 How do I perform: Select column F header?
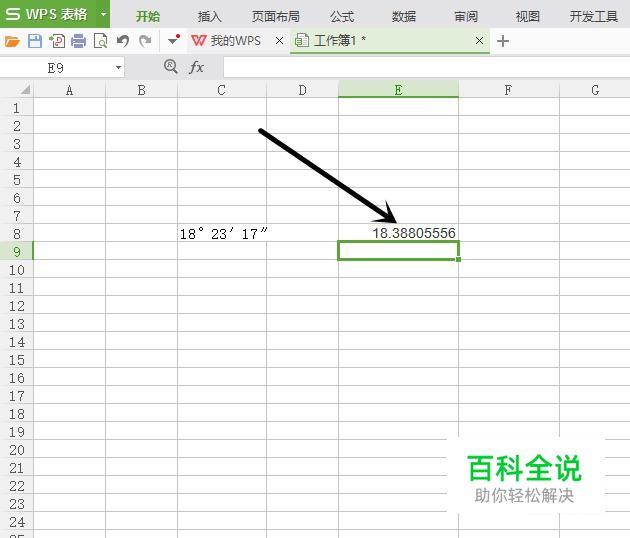pos(509,90)
